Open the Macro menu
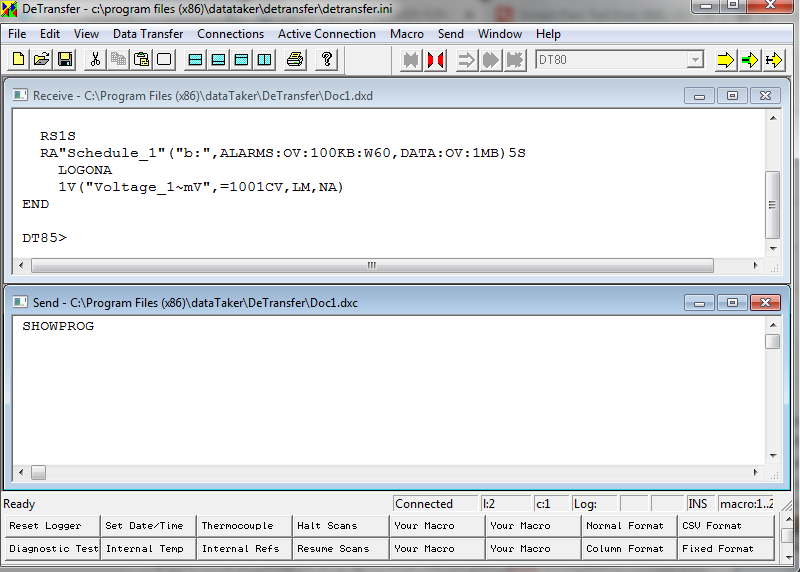The height and width of the screenshot is (572, 800). click(x=407, y=34)
